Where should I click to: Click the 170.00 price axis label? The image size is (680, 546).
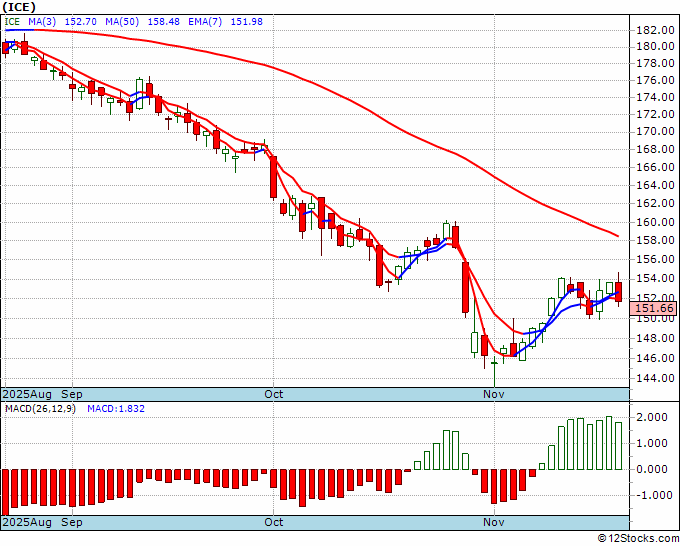pos(655,131)
